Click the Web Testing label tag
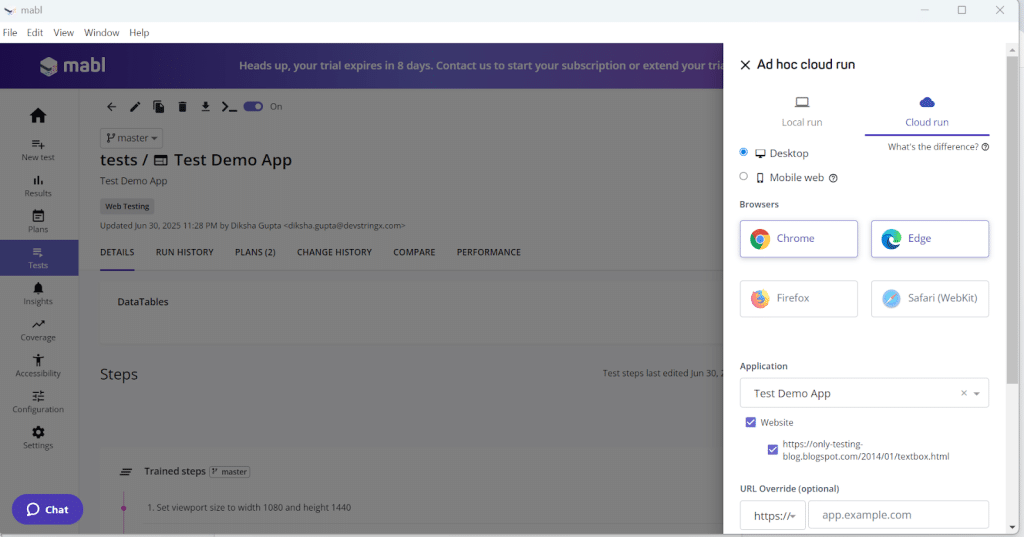The image size is (1024, 537). point(127,206)
